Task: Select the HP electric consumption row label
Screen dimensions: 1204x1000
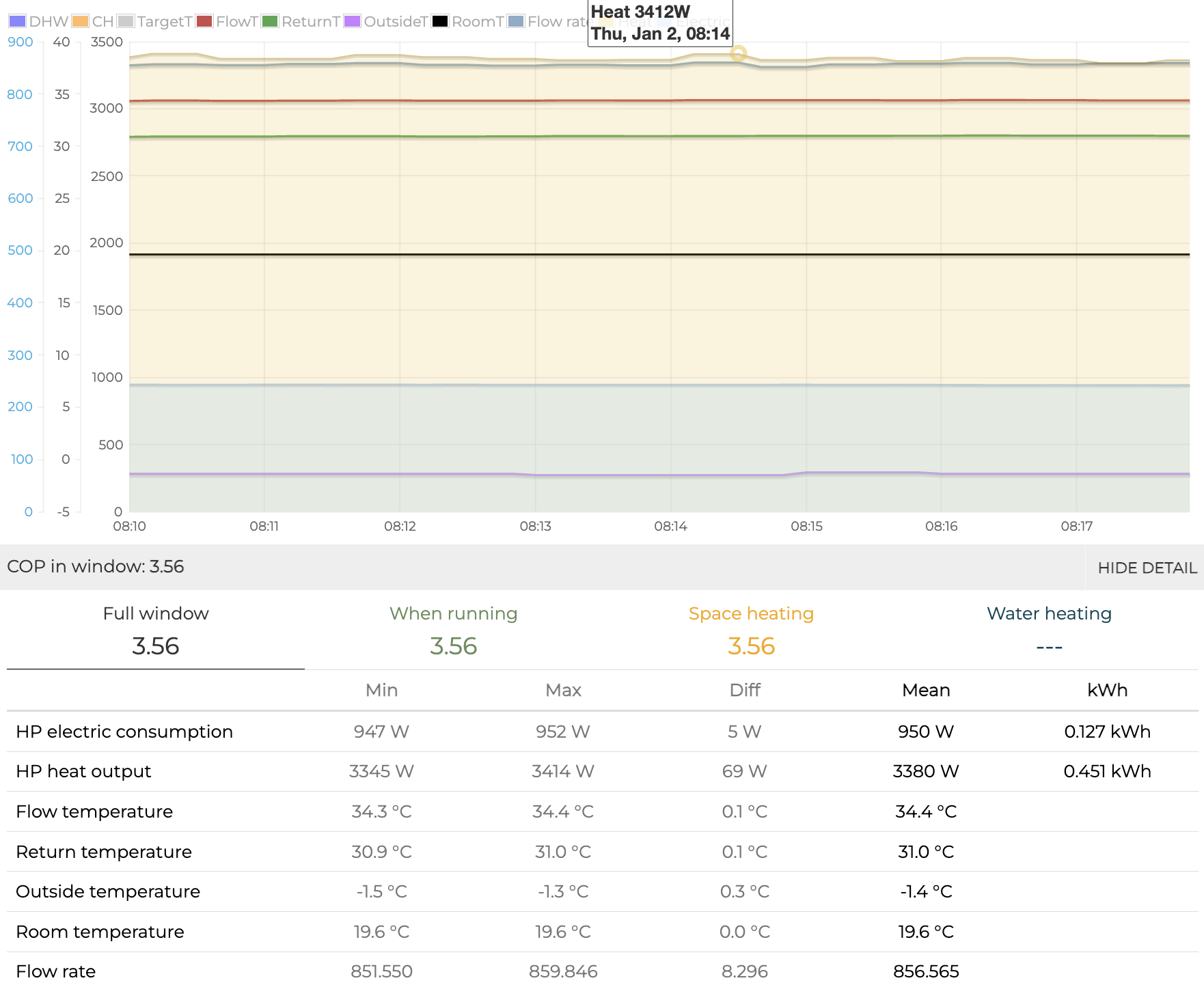Action: [124, 732]
